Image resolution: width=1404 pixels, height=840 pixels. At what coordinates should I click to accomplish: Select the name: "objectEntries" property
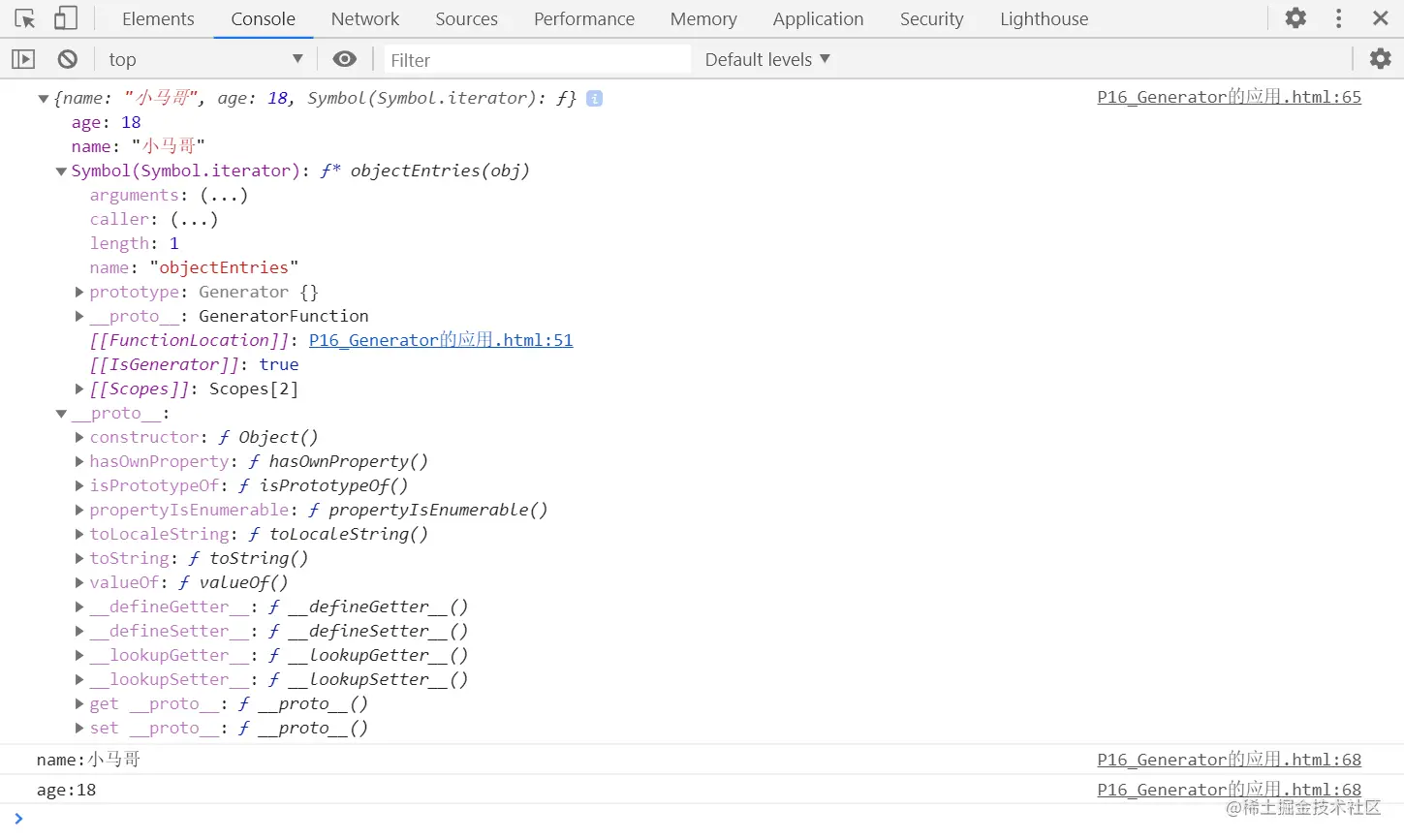194,267
